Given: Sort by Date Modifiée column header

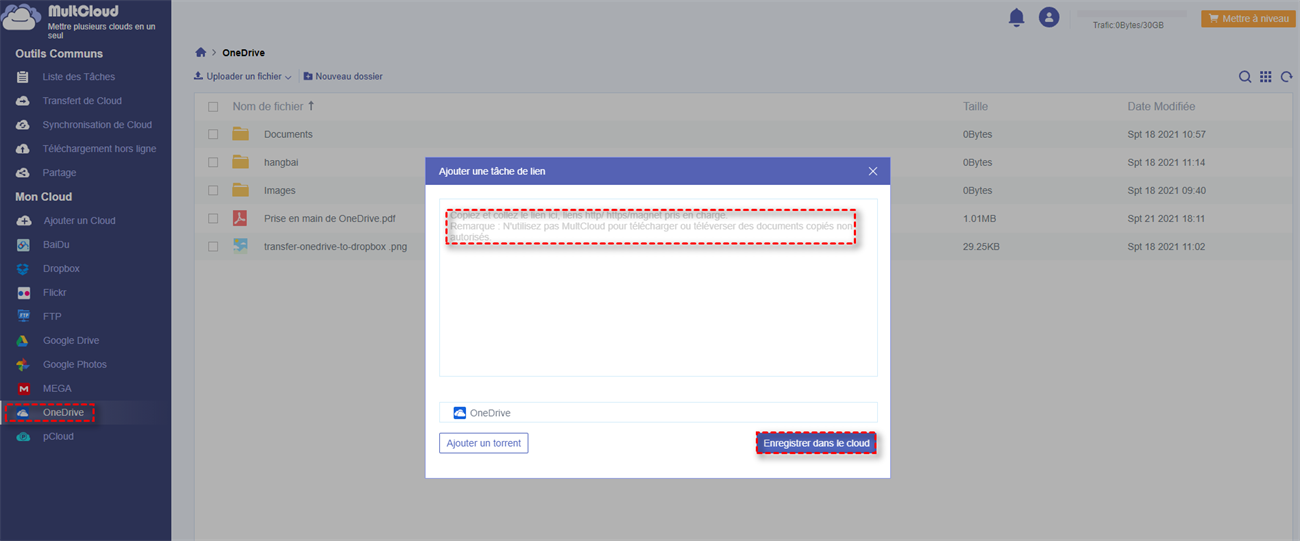Looking at the screenshot, I should click(1161, 106).
